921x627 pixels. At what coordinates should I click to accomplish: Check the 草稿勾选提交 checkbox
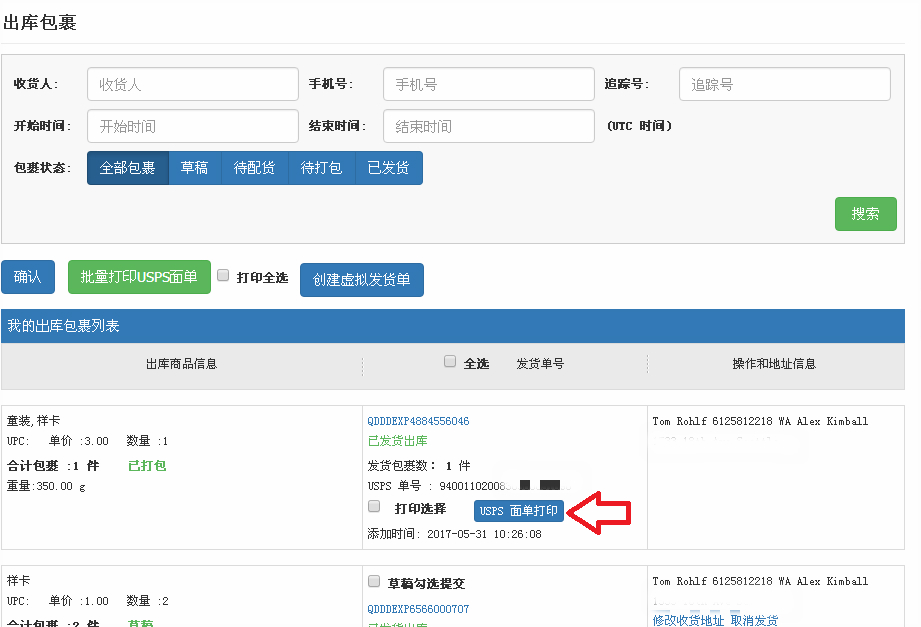(x=374, y=582)
